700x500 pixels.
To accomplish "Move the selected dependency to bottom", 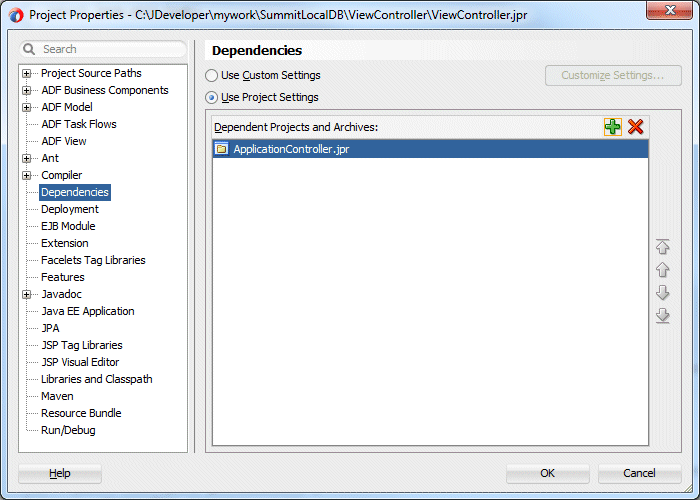I will tap(662, 316).
